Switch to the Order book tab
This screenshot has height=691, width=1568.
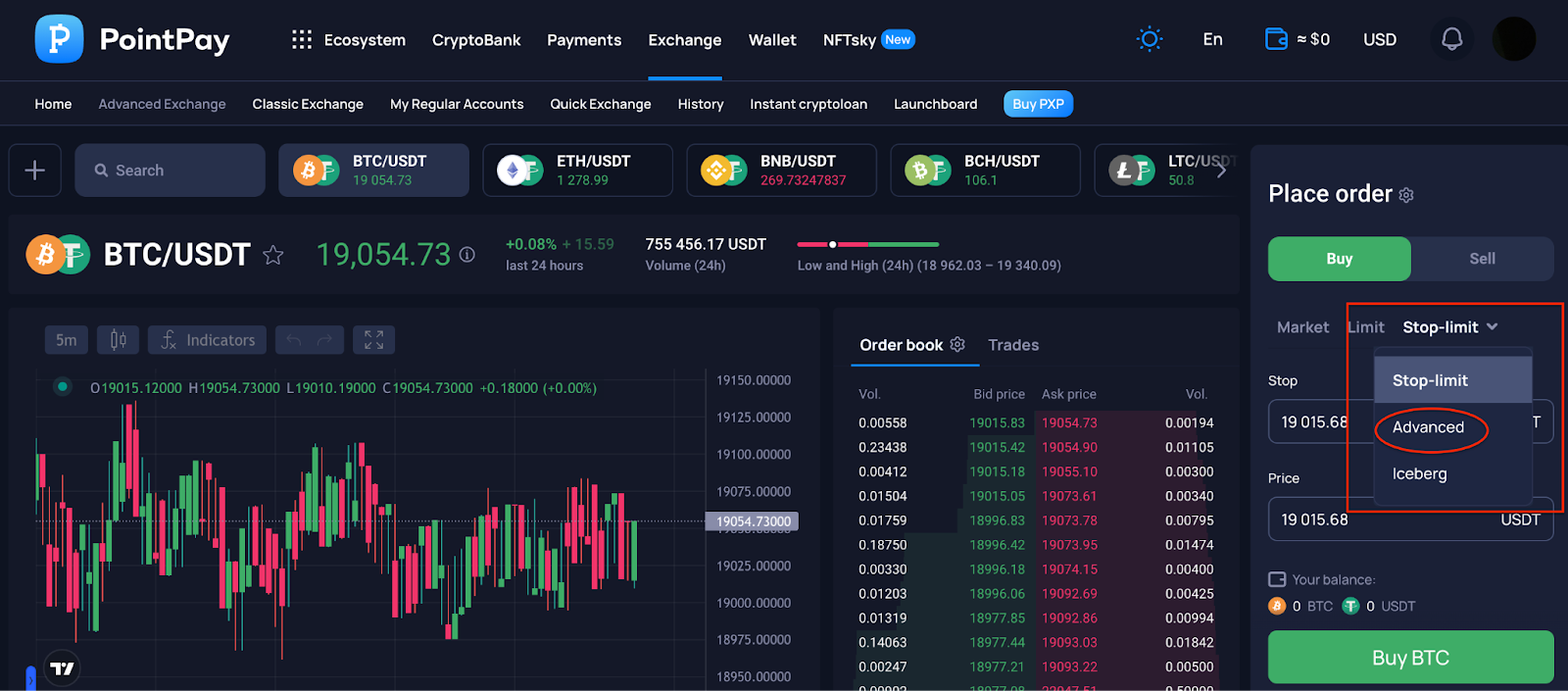pyautogui.click(x=902, y=345)
